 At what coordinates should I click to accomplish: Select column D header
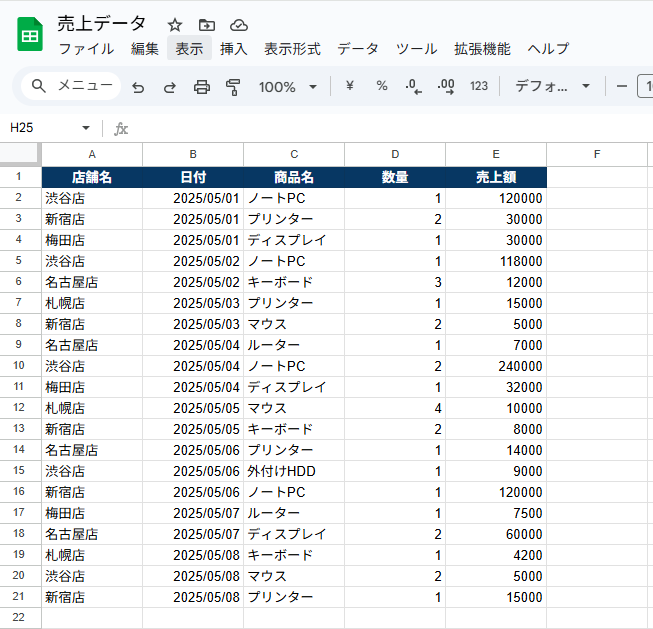coord(395,155)
